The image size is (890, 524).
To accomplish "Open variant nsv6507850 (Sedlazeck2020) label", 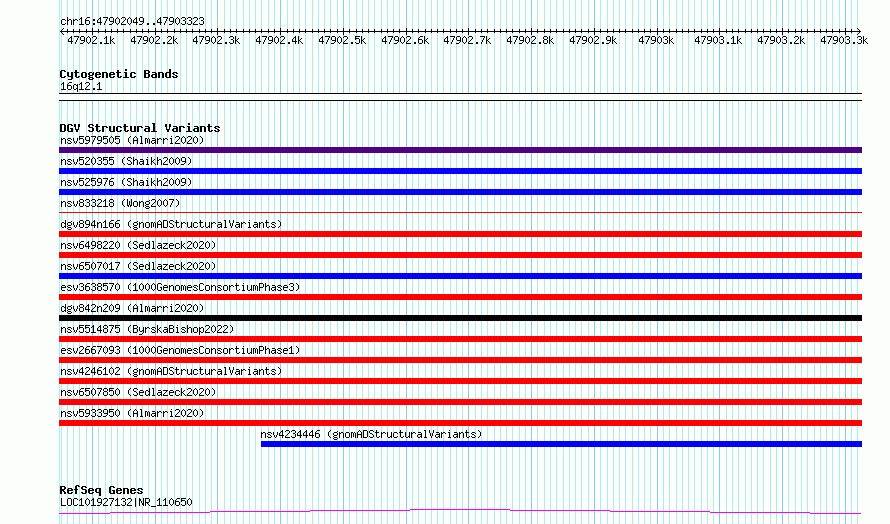I will (138, 392).
